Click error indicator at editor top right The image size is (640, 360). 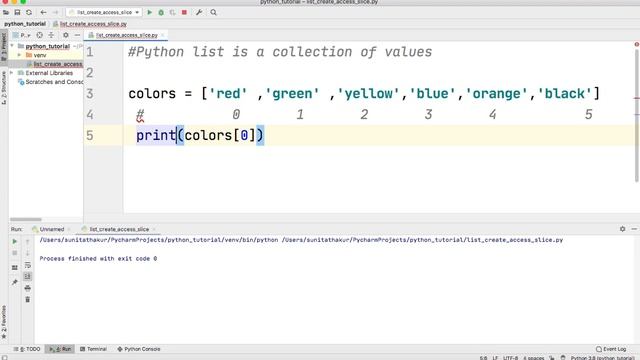click(x=637, y=44)
